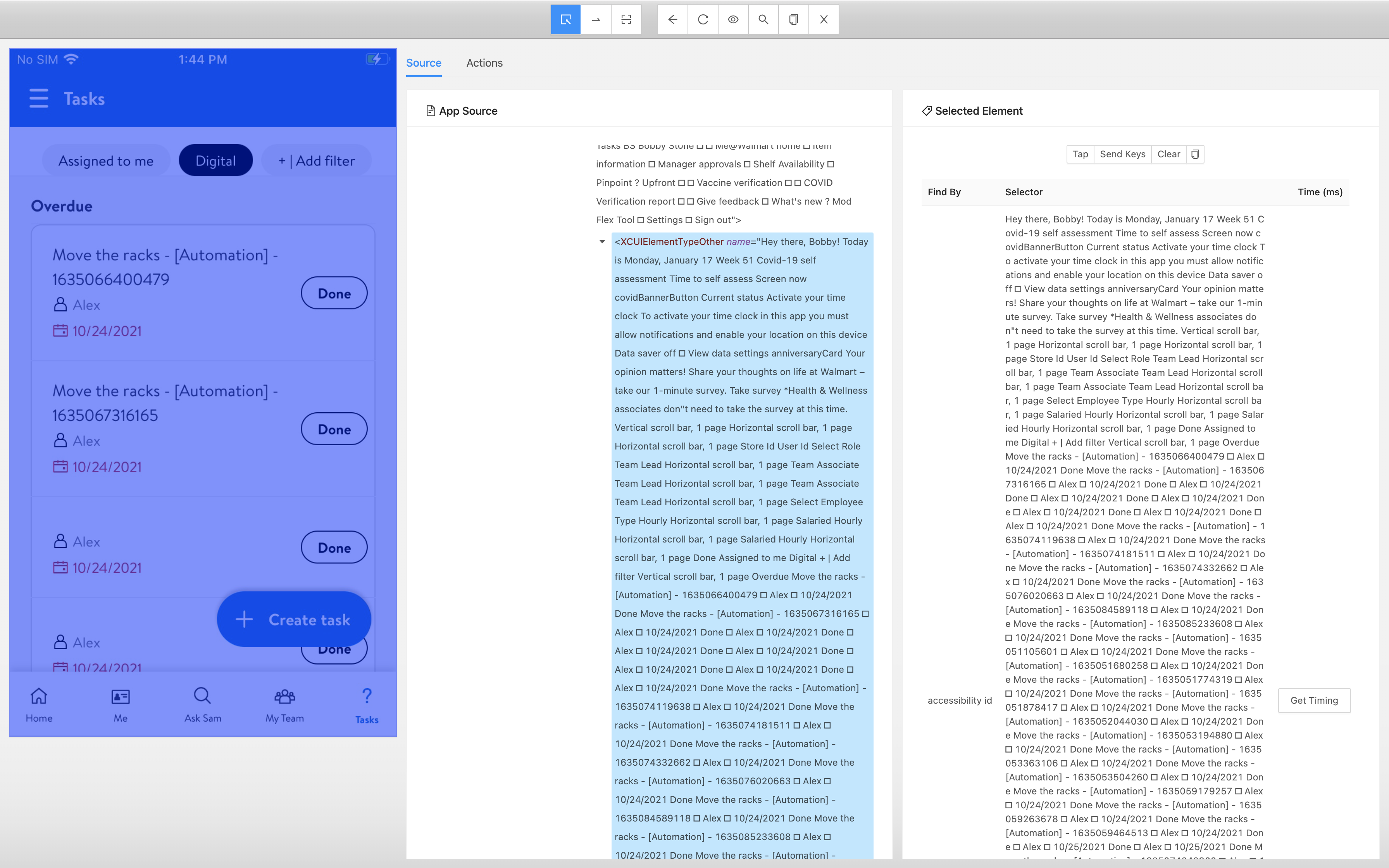Open the My Team tab
Viewport: 1389px width, 868px height.
pos(285,706)
